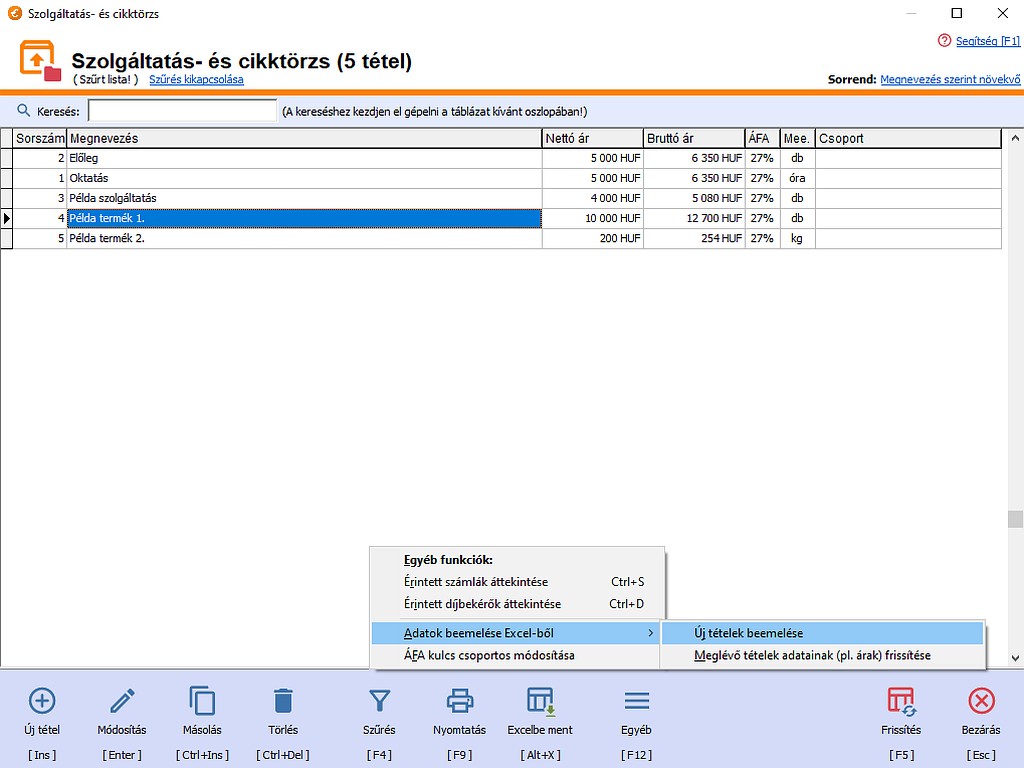The image size is (1024, 768).
Task: Click the vertical scrollbar thumb
Action: point(1015,519)
